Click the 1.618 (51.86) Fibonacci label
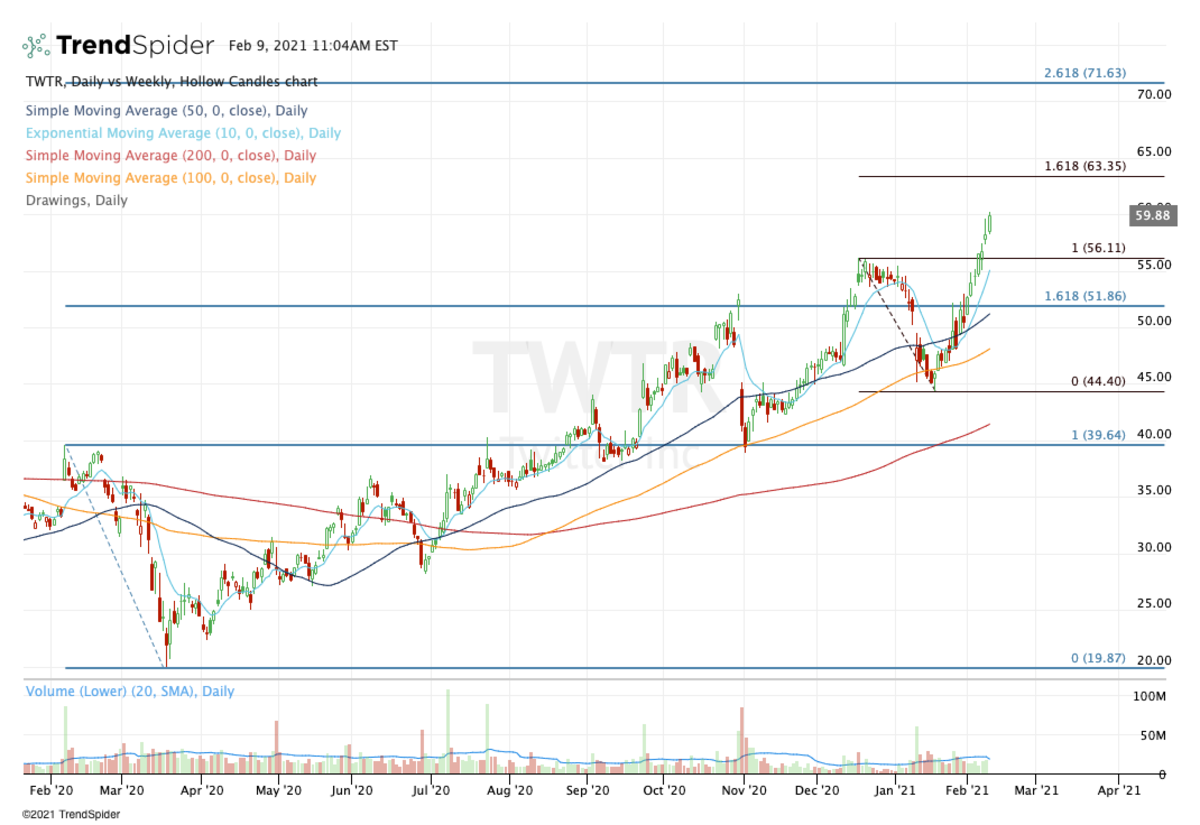Image resolution: width=1200 pixels, height=825 pixels. pos(1084,297)
